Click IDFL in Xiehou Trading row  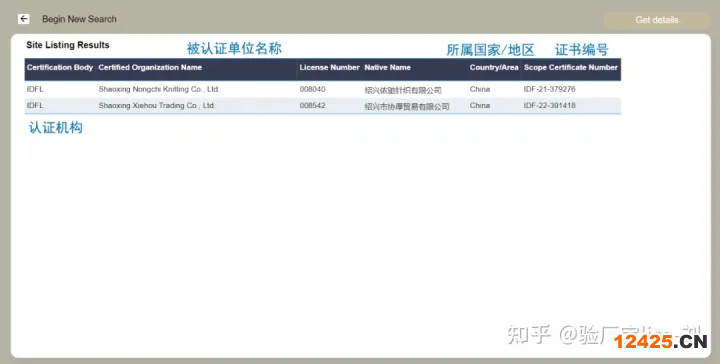[x=35, y=105]
